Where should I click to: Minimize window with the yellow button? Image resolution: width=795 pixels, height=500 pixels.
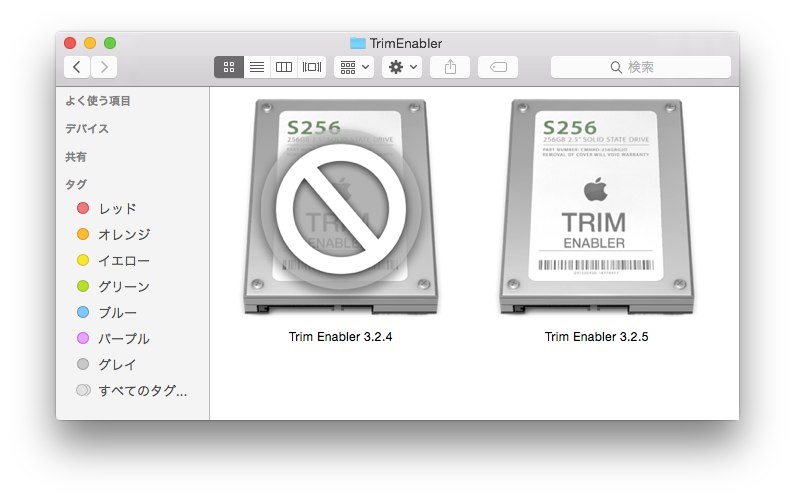click(x=90, y=43)
